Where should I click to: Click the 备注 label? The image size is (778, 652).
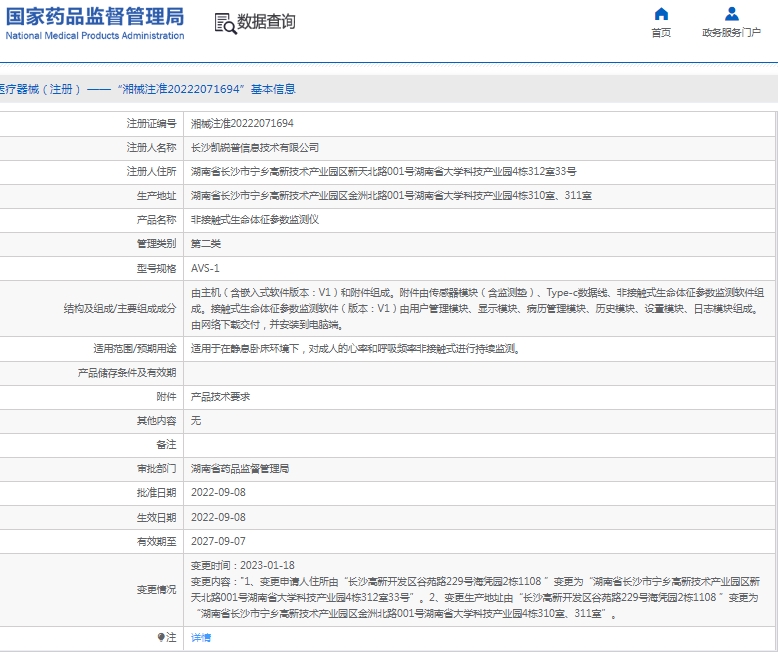[166, 445]
